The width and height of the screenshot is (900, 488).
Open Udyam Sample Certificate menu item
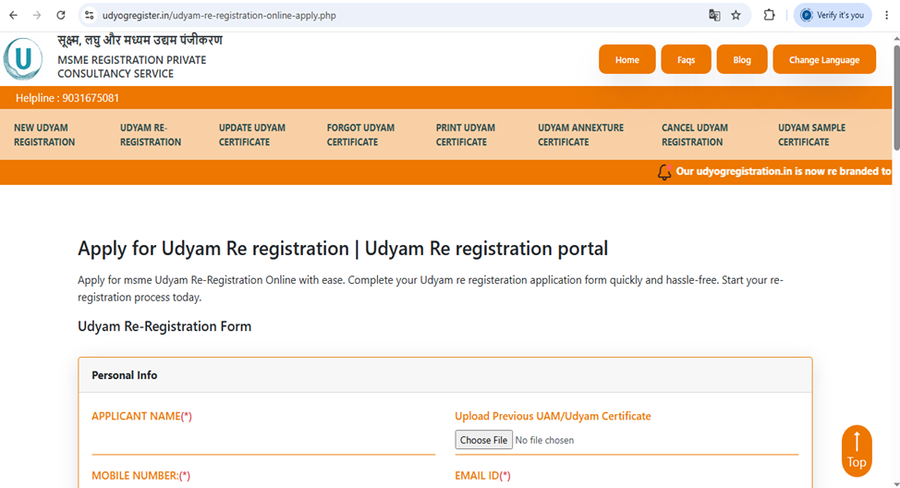click(x=812, y=135)
